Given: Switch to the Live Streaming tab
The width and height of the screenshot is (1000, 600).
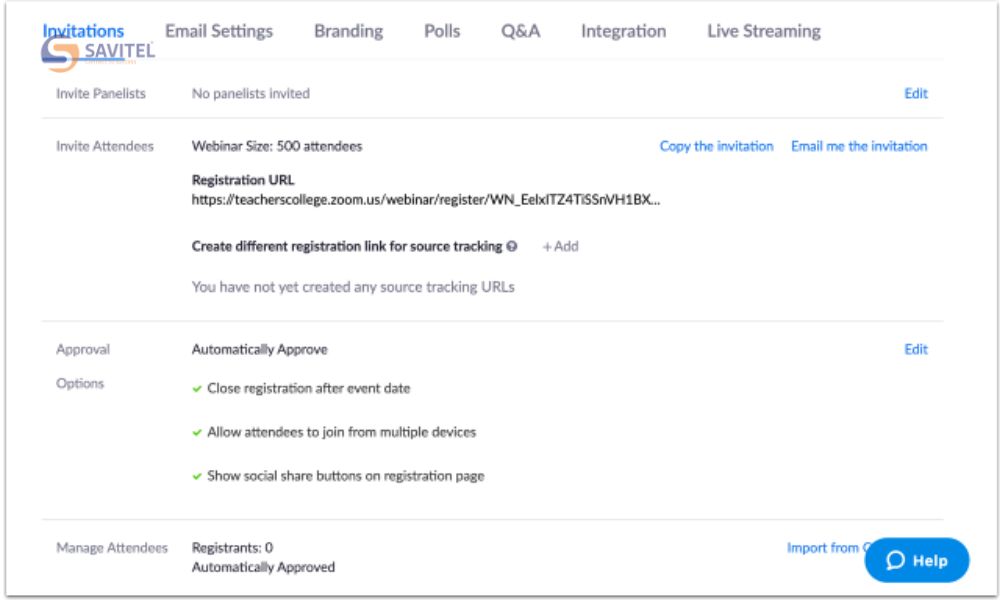Looking at the screenshot, I should tap(763, 31).
